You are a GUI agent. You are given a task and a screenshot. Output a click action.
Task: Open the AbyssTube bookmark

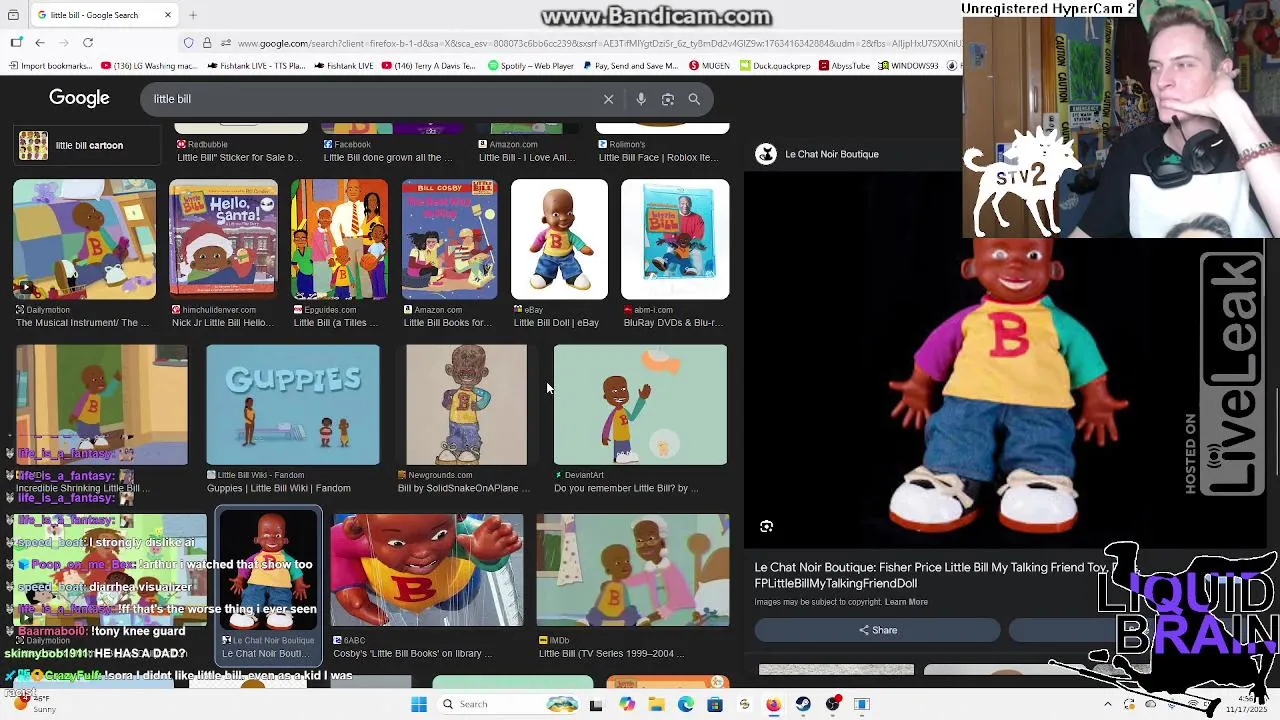(844, 66)
